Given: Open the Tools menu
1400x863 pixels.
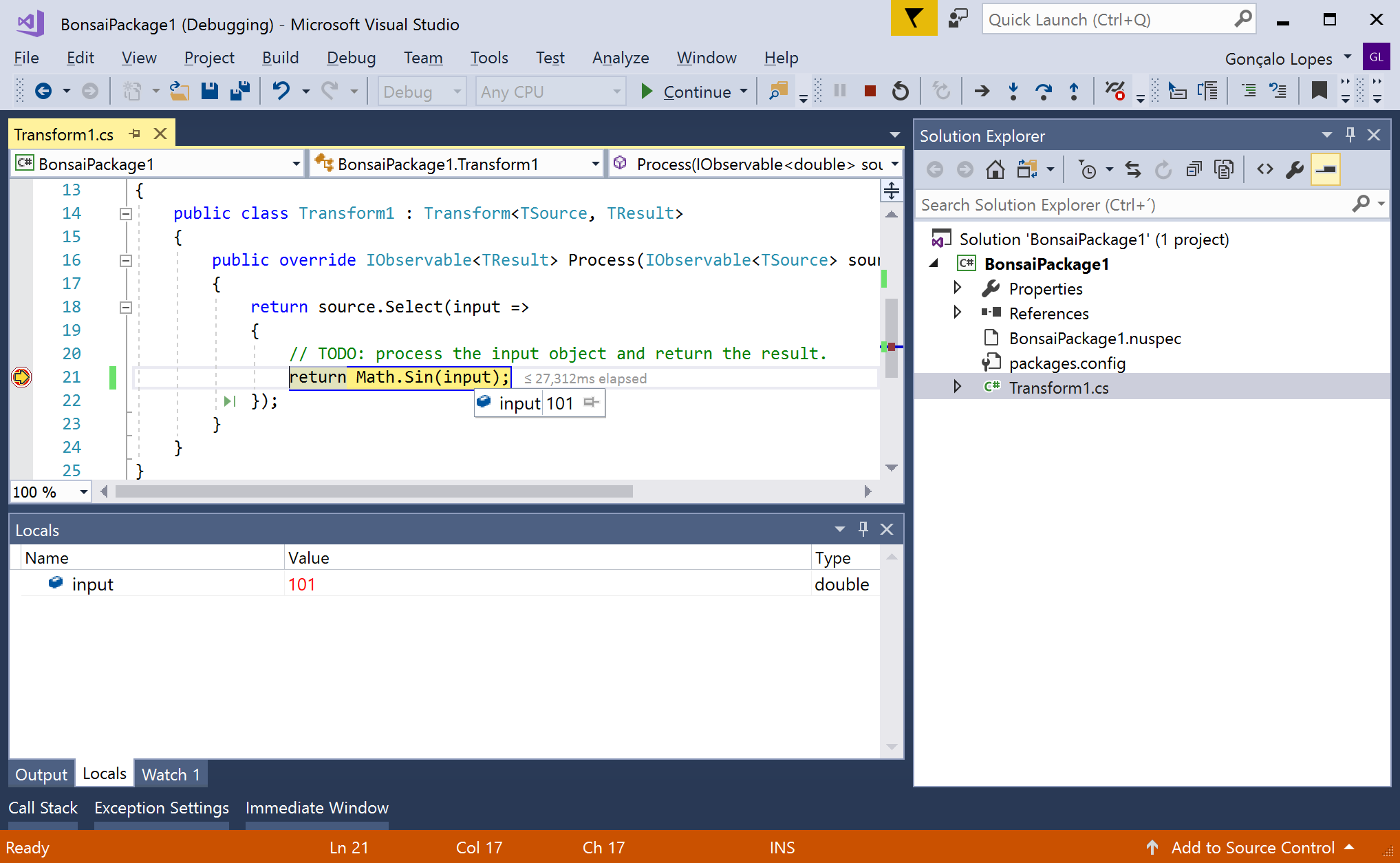Looking at the screenshot, I should 489,58.
